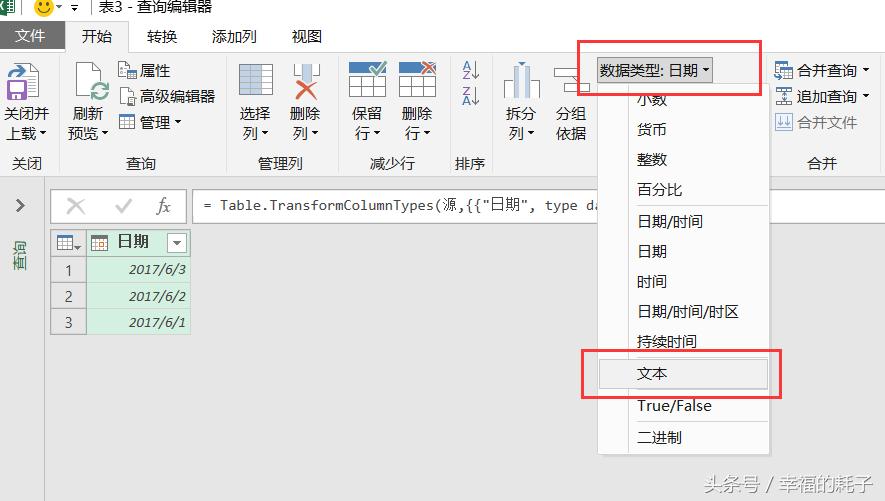Select the 日期 column header
This screenshot has height=501, width=885.
pyautogui.click(x=138, y=243)
